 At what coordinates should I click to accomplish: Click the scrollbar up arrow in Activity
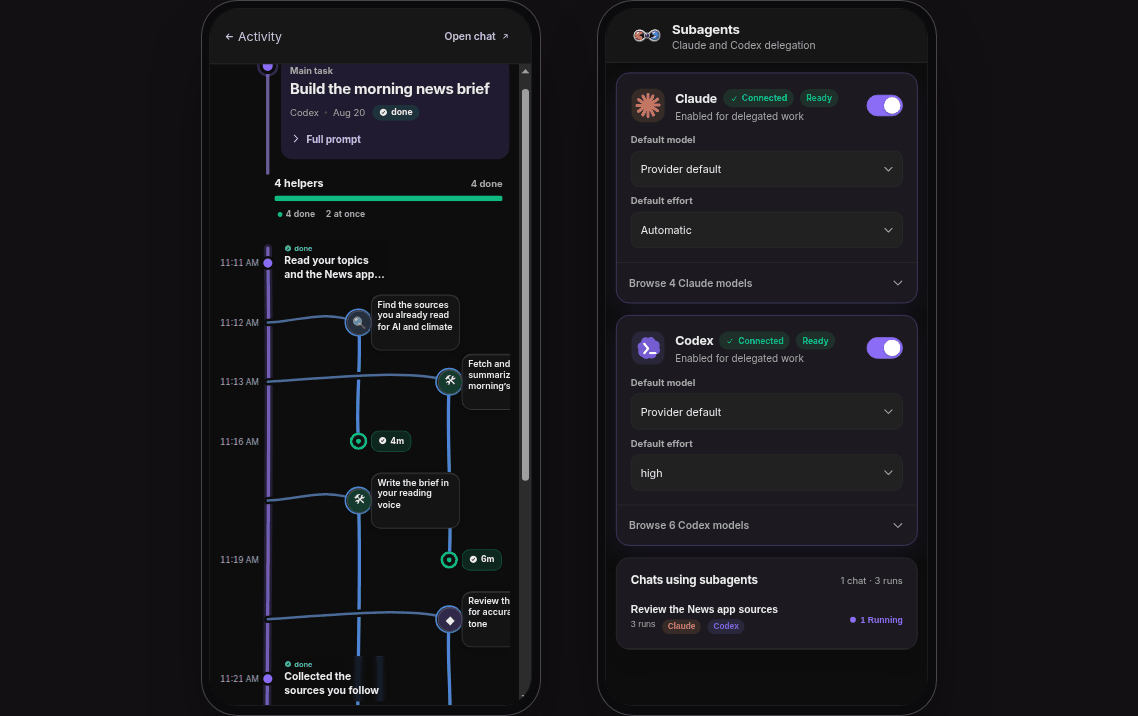525,71
